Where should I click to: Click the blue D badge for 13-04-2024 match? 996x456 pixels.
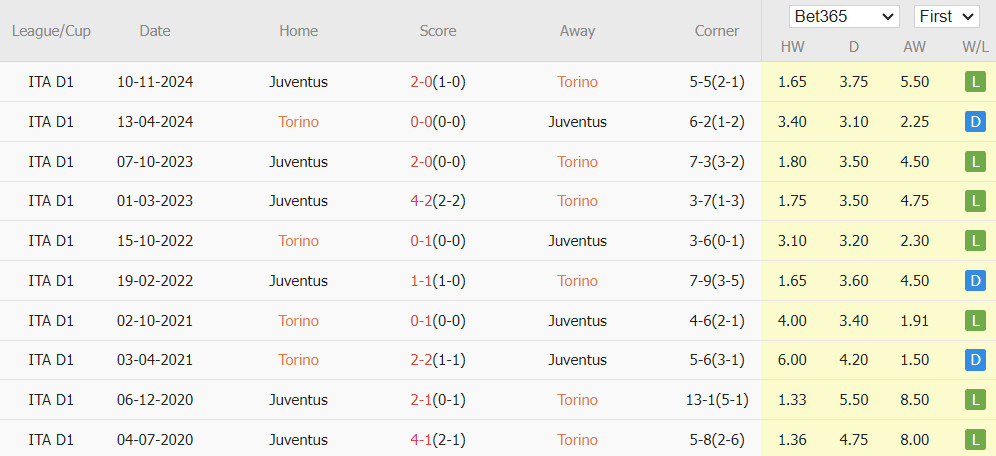[x=975, y=122]
